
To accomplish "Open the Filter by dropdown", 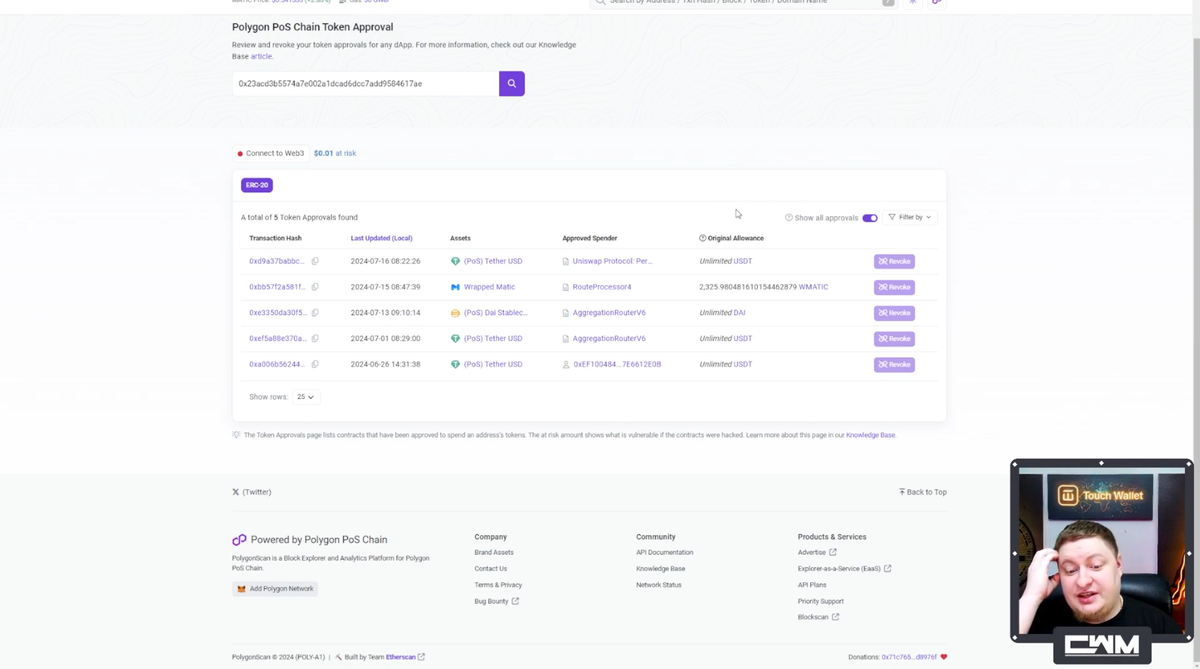I will coord(909,217).
